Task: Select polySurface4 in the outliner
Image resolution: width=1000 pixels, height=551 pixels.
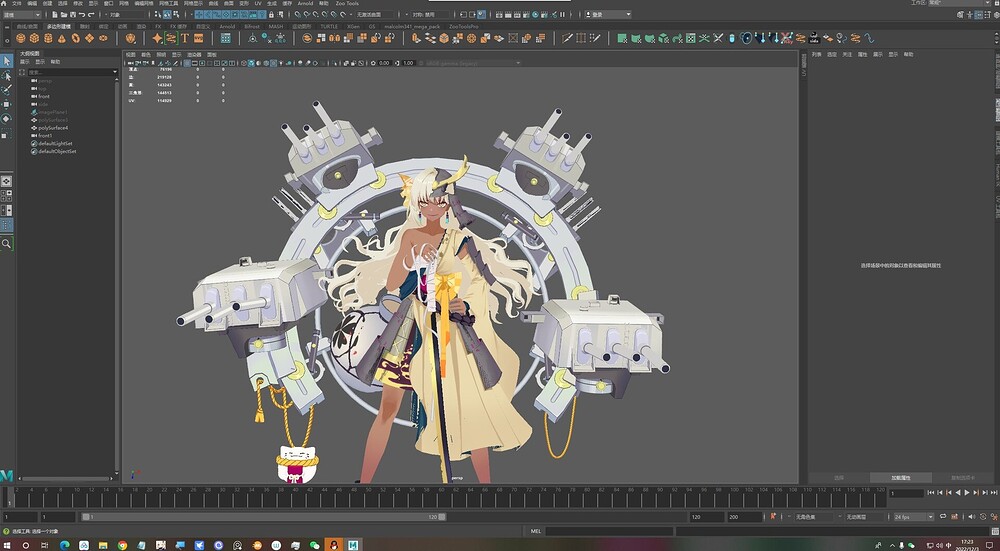Action: point(53,128)
